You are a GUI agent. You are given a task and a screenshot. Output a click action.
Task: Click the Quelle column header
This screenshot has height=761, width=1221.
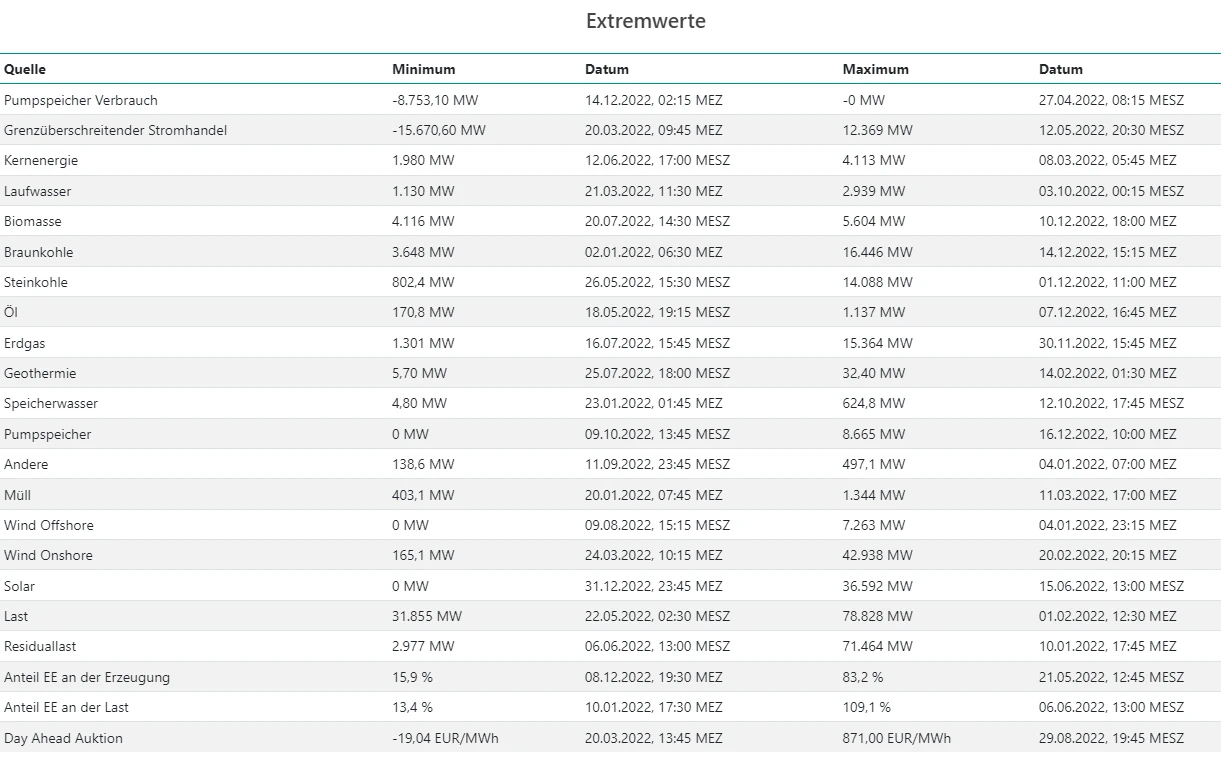click(25, 70)
